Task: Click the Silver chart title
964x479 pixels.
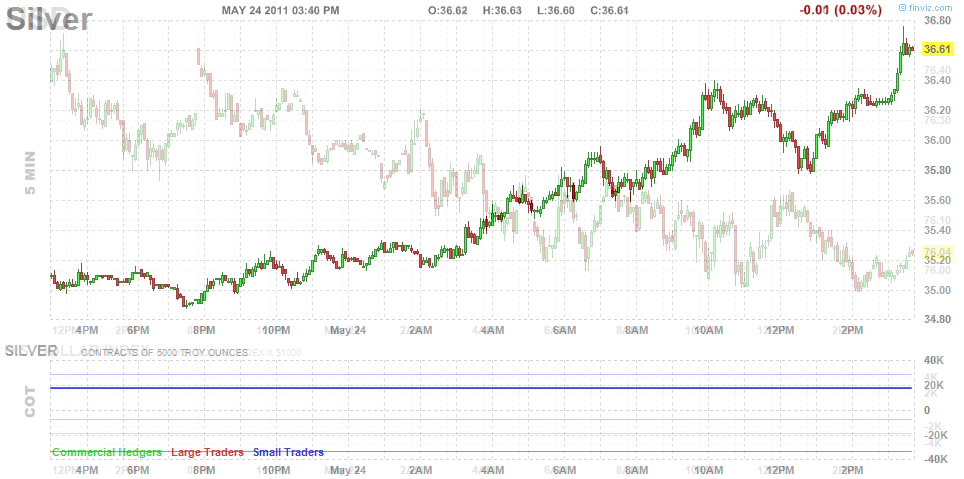Action: tap(50, 18)
